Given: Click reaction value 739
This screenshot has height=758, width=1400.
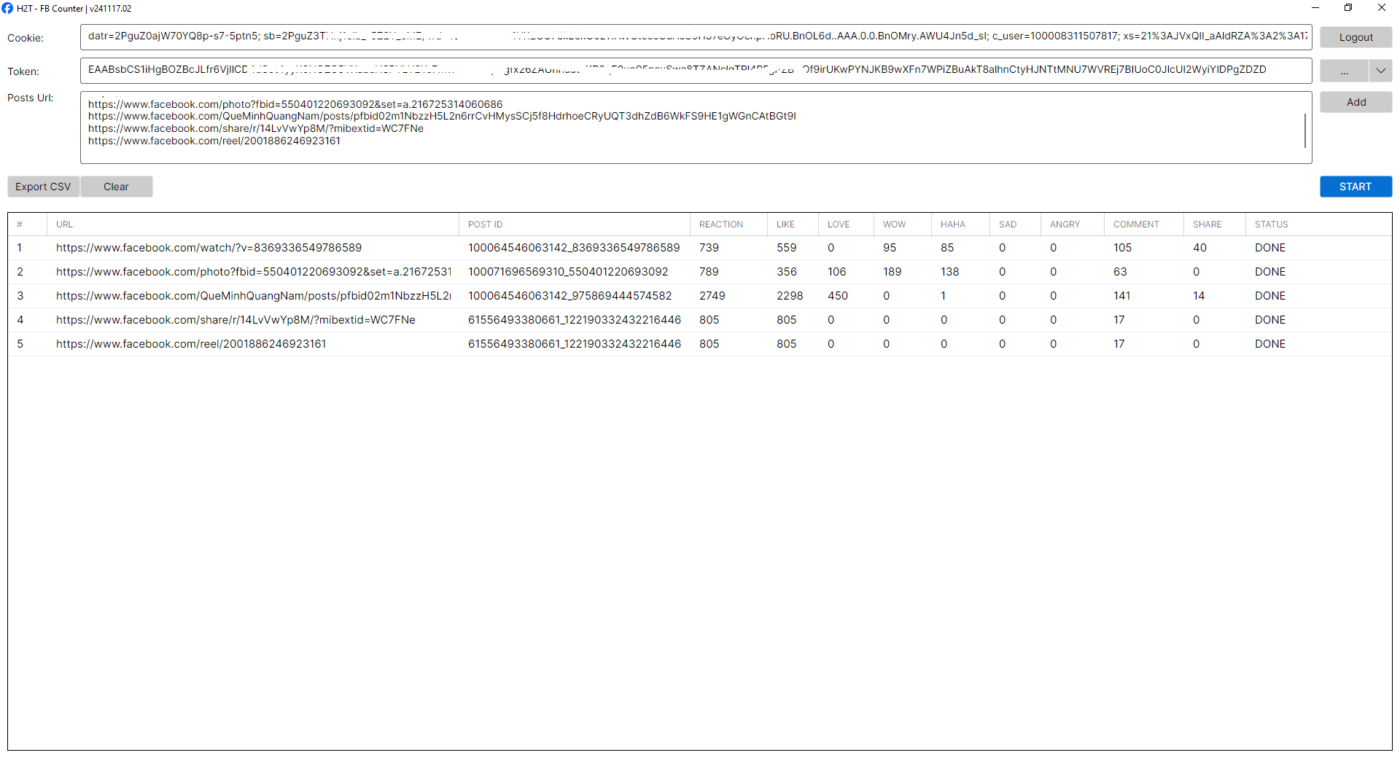Looking at the screenshot, I should 709,248.
